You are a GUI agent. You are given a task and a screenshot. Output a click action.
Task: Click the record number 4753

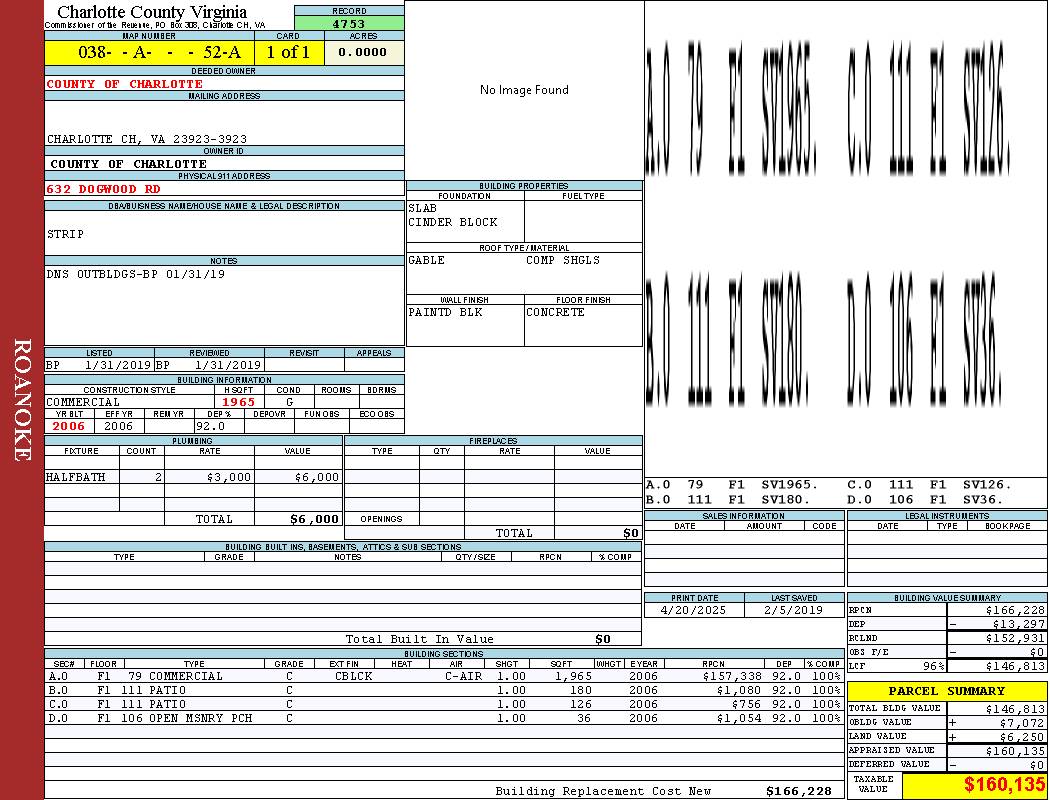click(x=349, y=23)
